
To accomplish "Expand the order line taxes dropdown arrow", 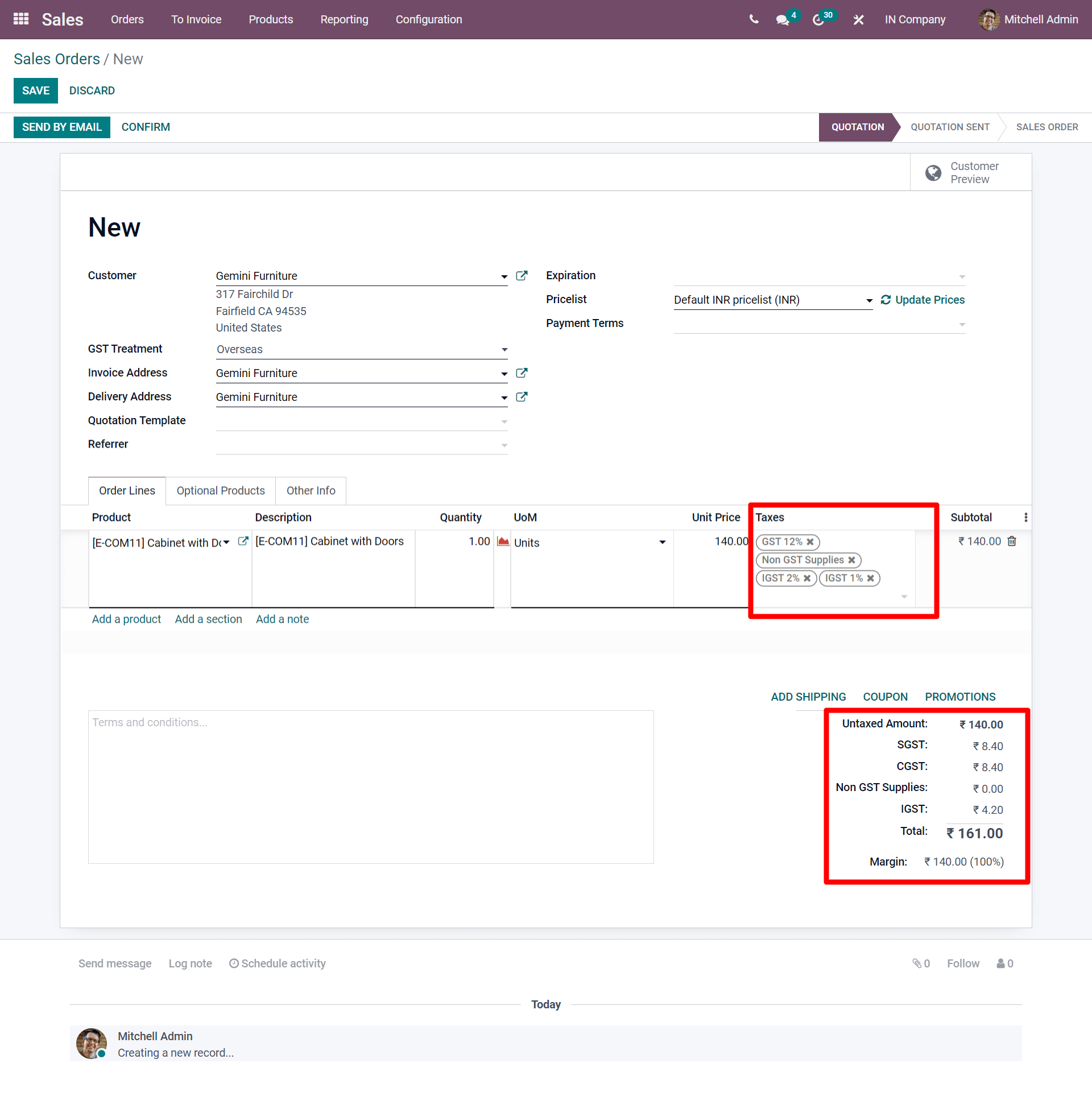I will pyautogui.click(x=904, y=596).
